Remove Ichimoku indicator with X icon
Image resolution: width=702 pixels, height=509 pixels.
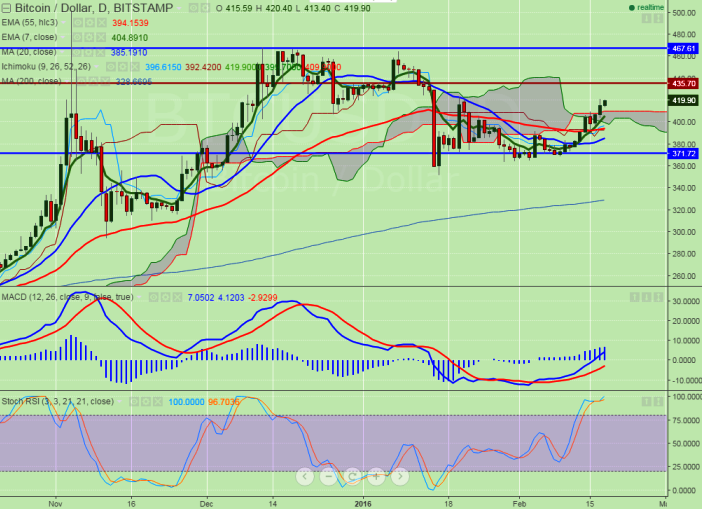[x=134, y=67]
